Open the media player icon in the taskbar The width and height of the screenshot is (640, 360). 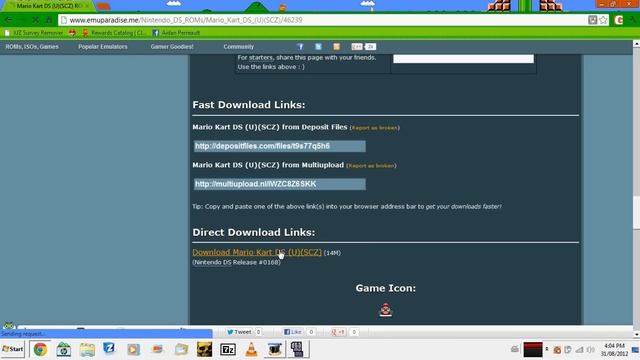point(133,349)
